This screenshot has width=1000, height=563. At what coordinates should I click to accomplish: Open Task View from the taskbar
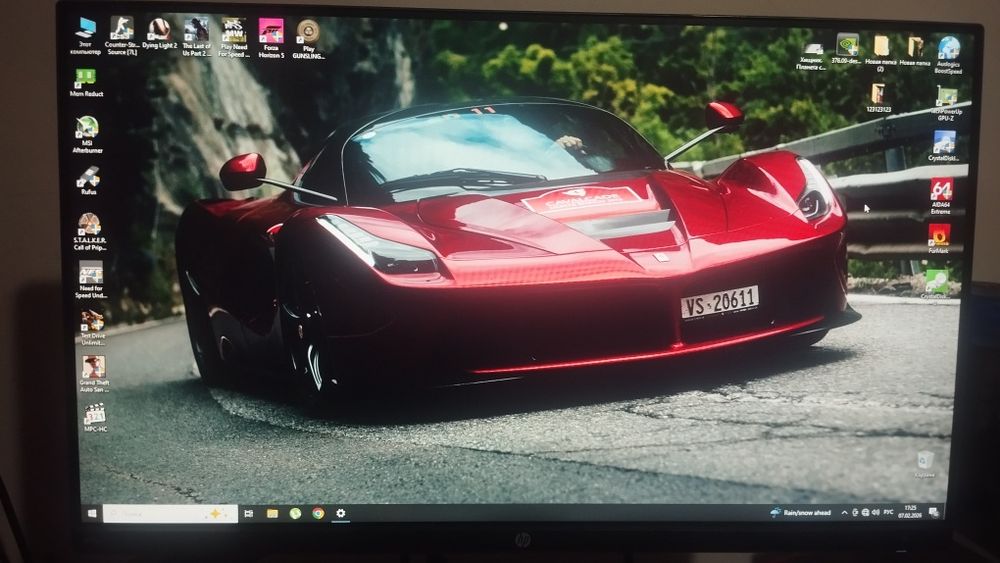[249, 513]
